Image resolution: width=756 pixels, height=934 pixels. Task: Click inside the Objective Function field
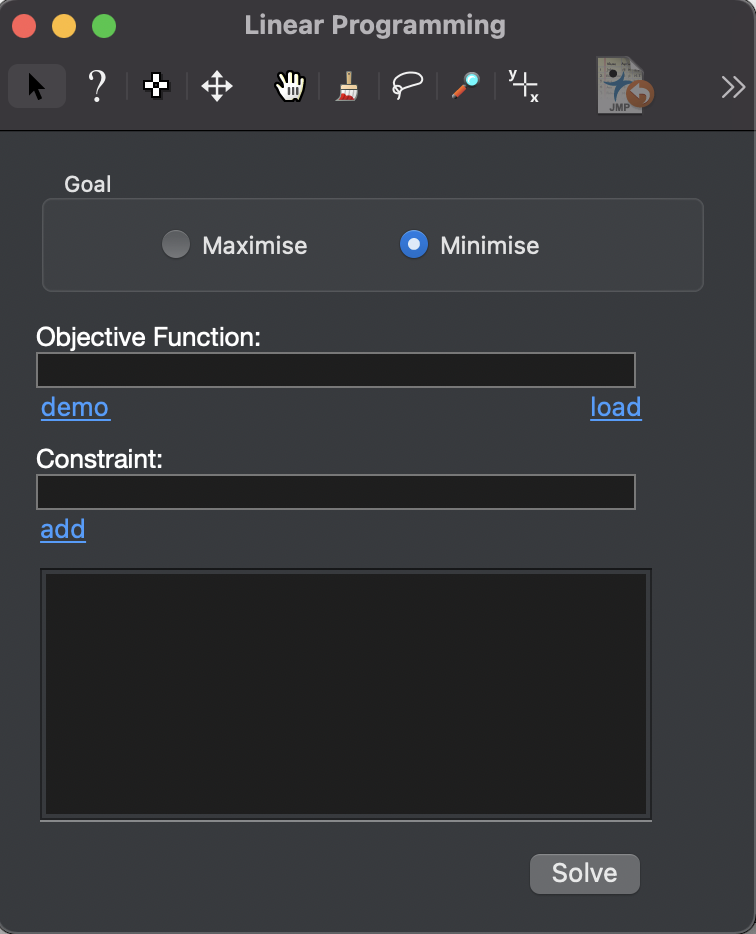335,369
